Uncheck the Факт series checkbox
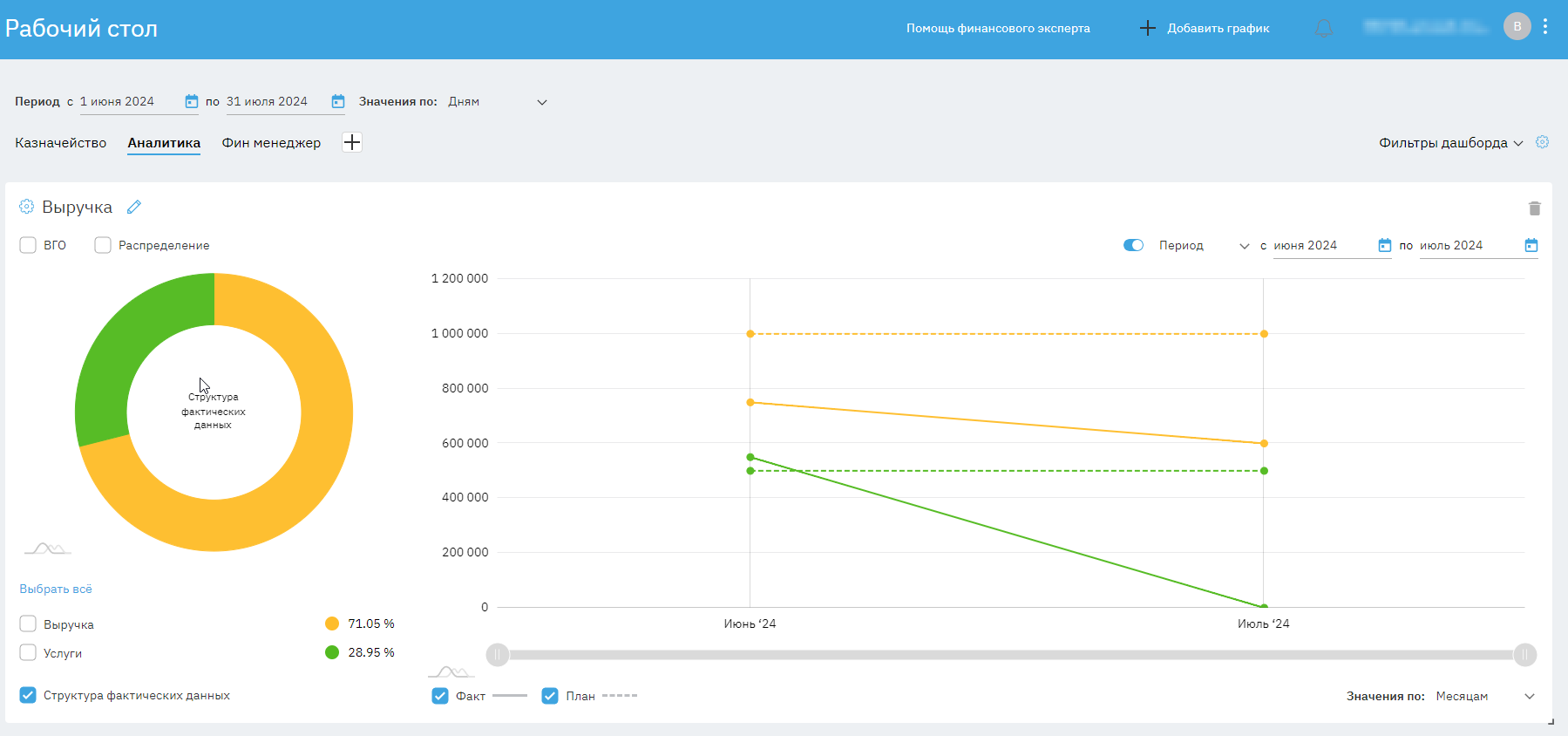 point(440,696)
